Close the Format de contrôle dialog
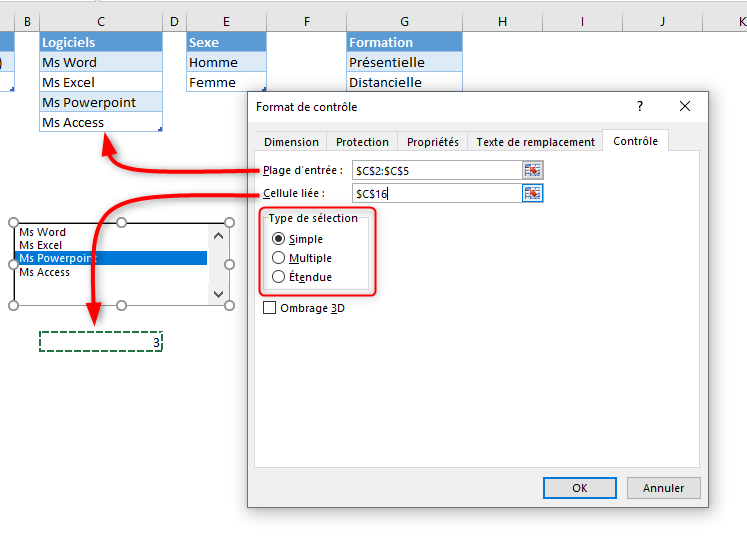747x543 pixels. [685, 106]
